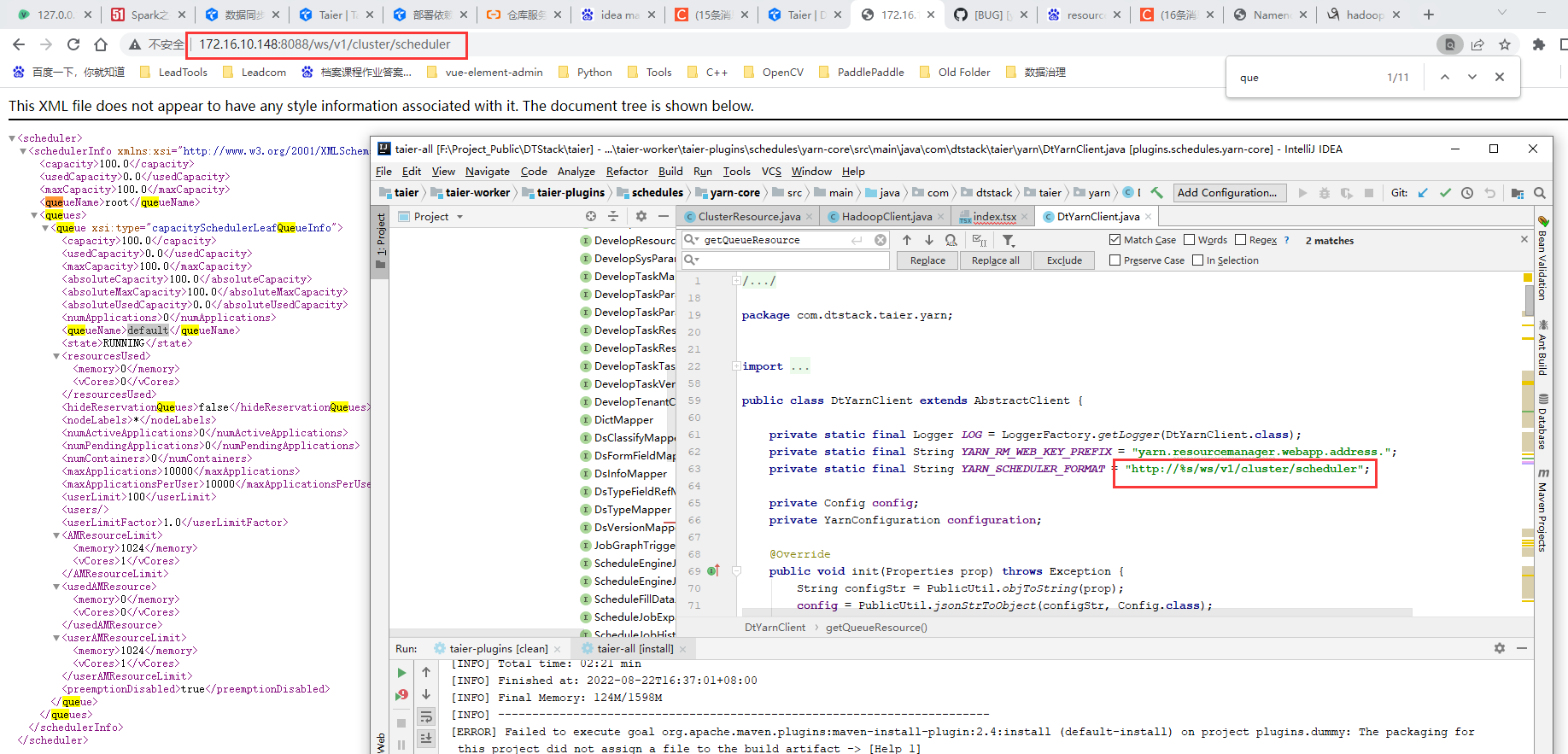The image size is (1568, 754).
Task: Collapse all in Project panel
Action: tap(613, 217)
